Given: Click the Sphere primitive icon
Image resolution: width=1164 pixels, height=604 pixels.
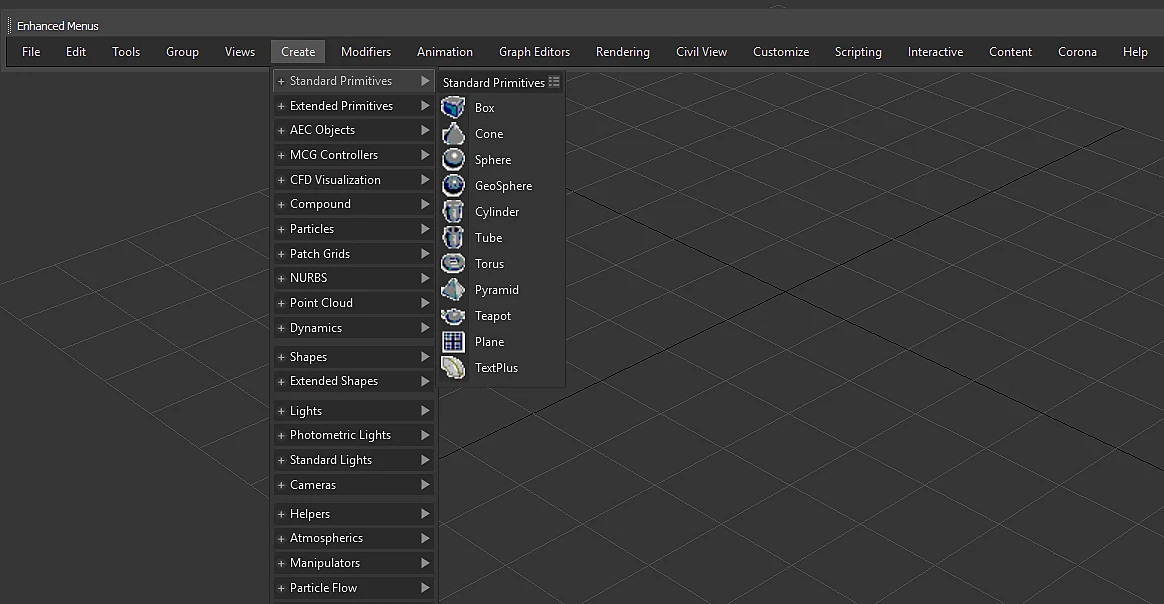Looking at the screenshot, I should 453,160.
